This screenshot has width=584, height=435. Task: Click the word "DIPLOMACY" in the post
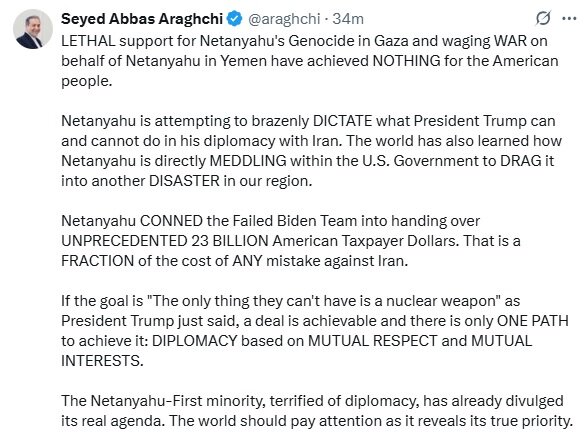194,341
